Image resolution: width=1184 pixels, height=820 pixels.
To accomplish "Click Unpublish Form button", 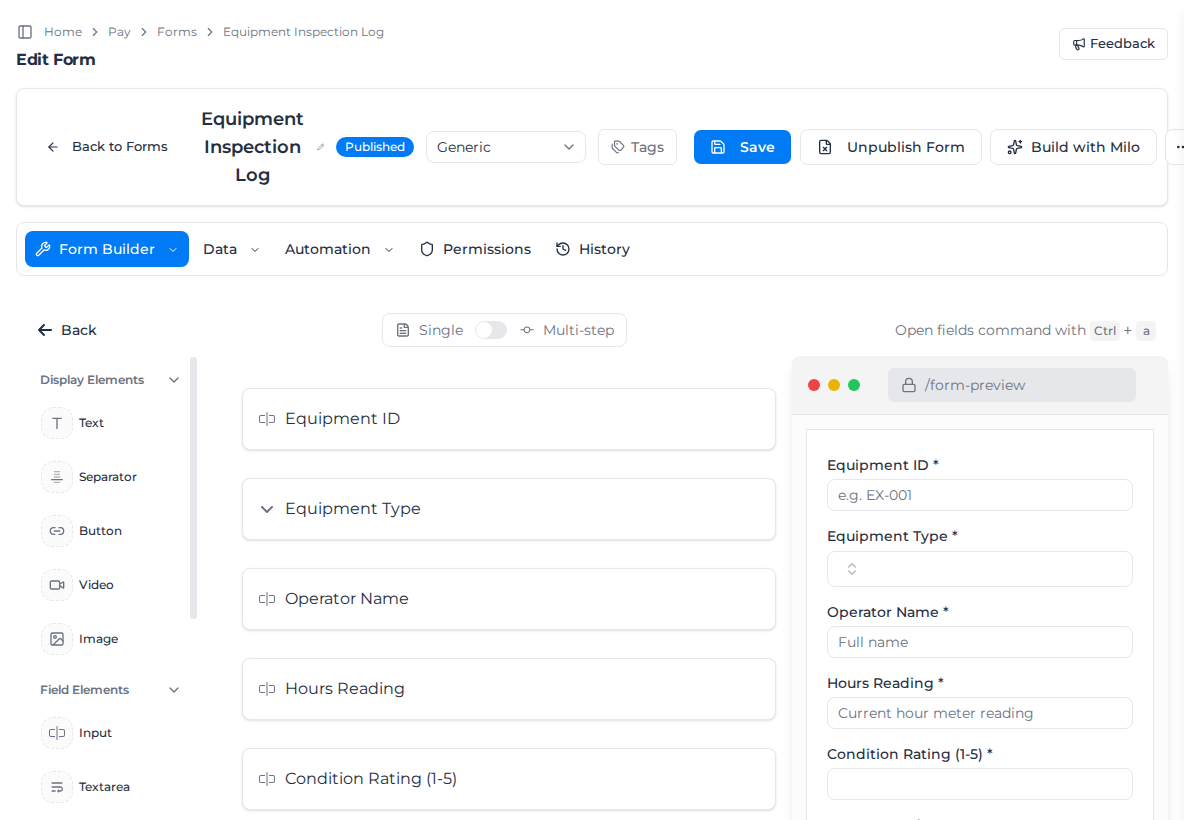I will pyautogui.click(x=890, y=147).
